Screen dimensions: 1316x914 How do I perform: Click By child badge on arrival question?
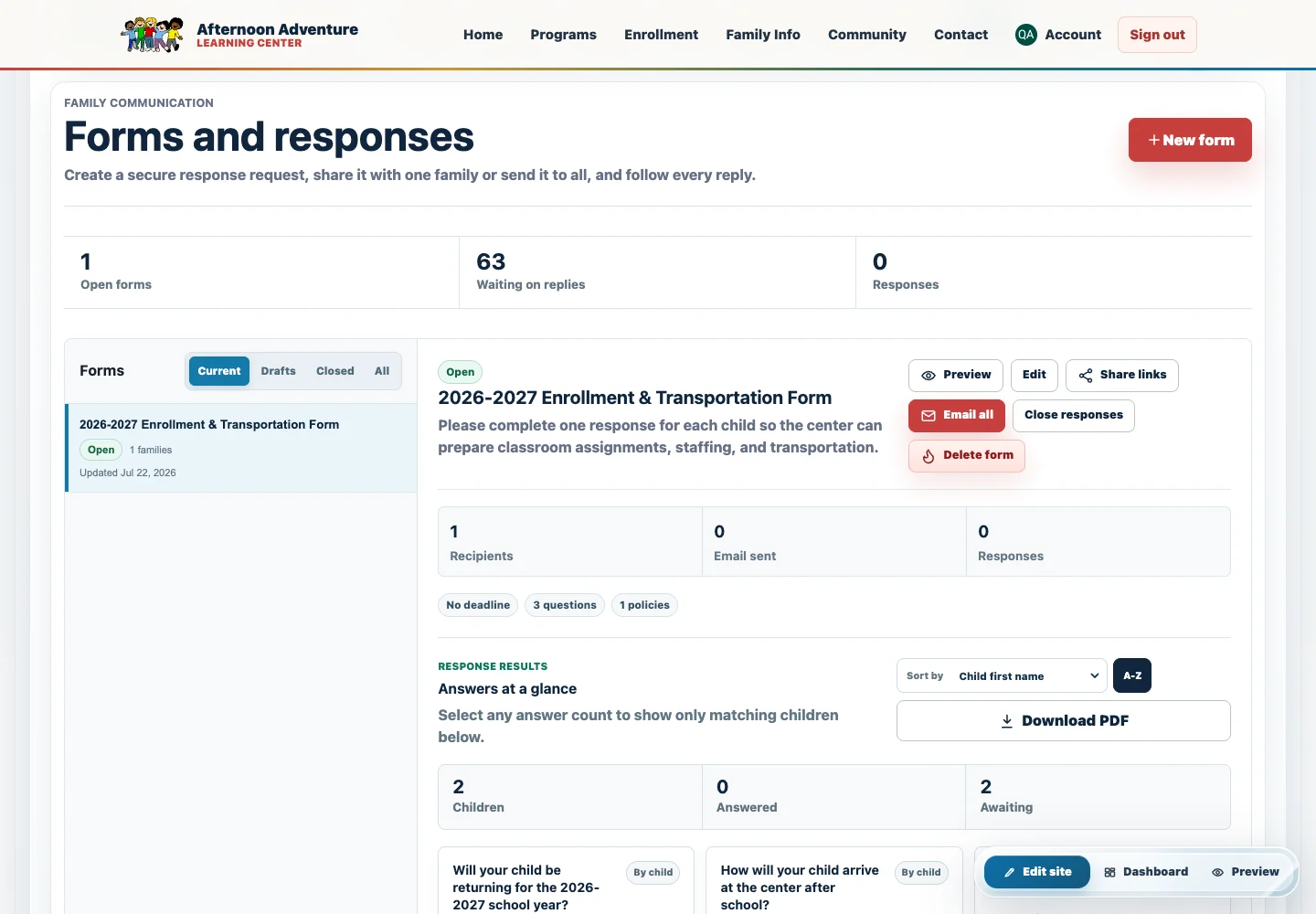coord(921,872)
